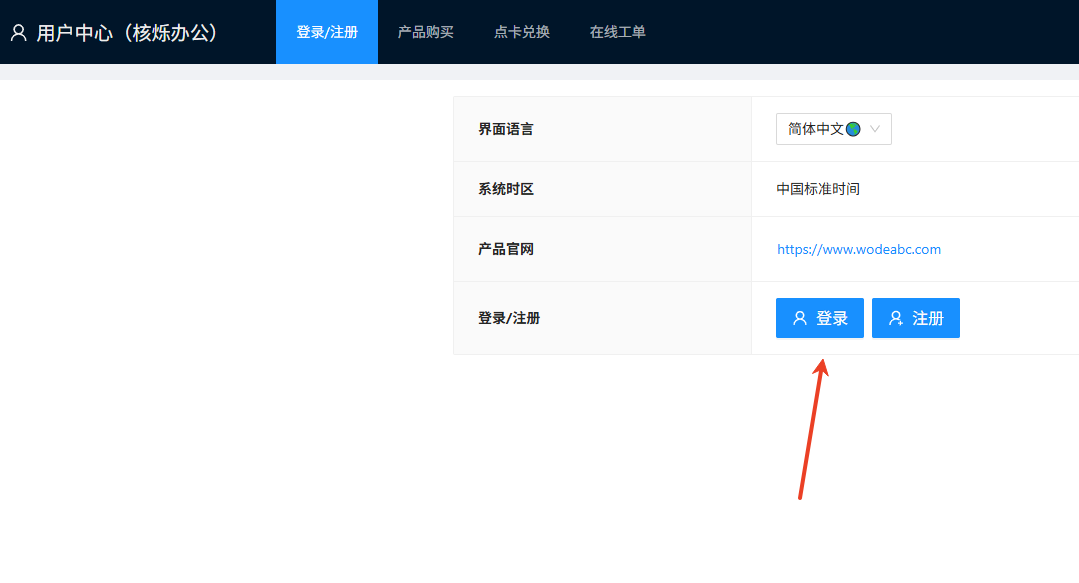Click the globe icon in language selector
The height and width of the screenshot is (583, 1079).
[853, 129]
